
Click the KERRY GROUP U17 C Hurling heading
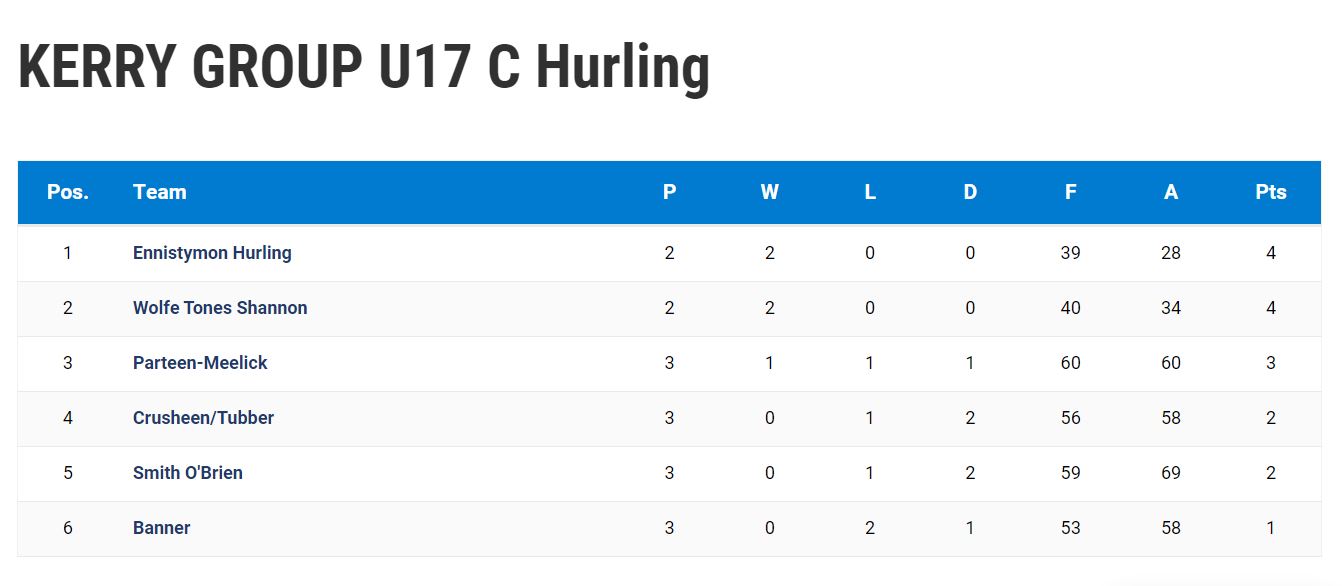click(x=364, y=68)
